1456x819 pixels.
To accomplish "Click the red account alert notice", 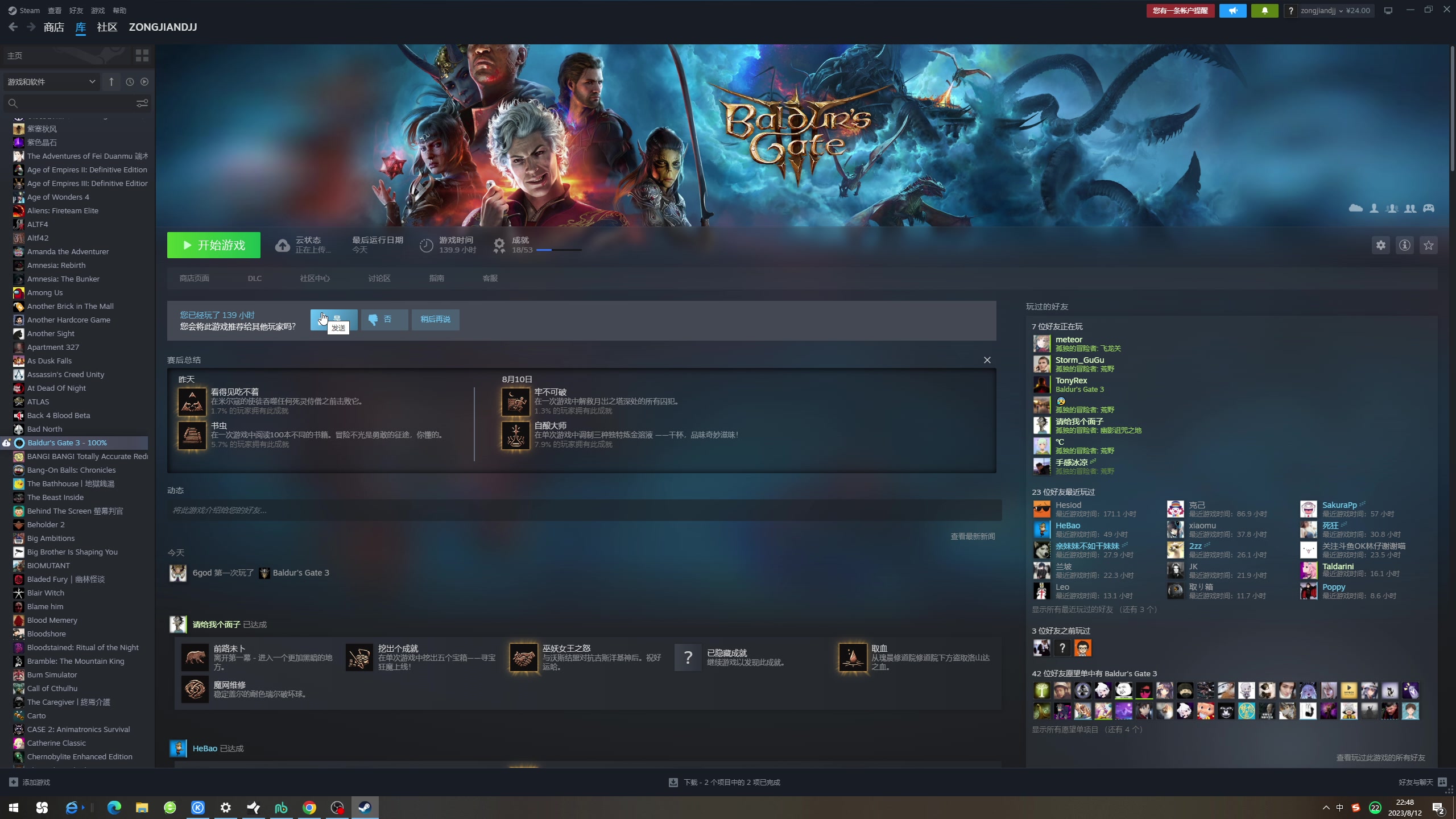I will pos(1180,10).
